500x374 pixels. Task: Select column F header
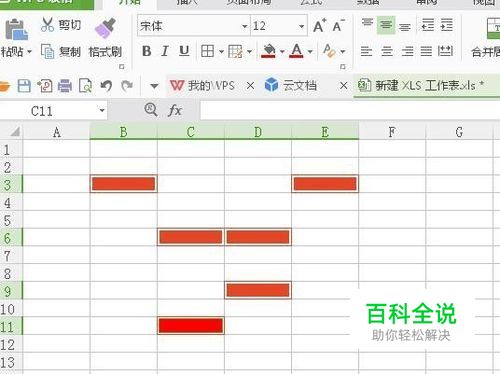392,132
